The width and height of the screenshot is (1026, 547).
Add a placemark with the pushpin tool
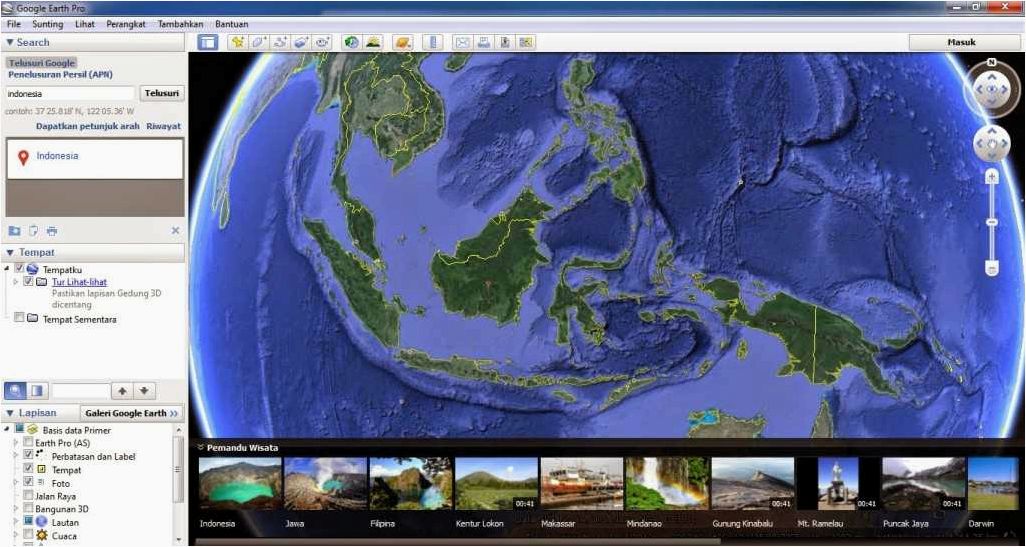[238, 43]
